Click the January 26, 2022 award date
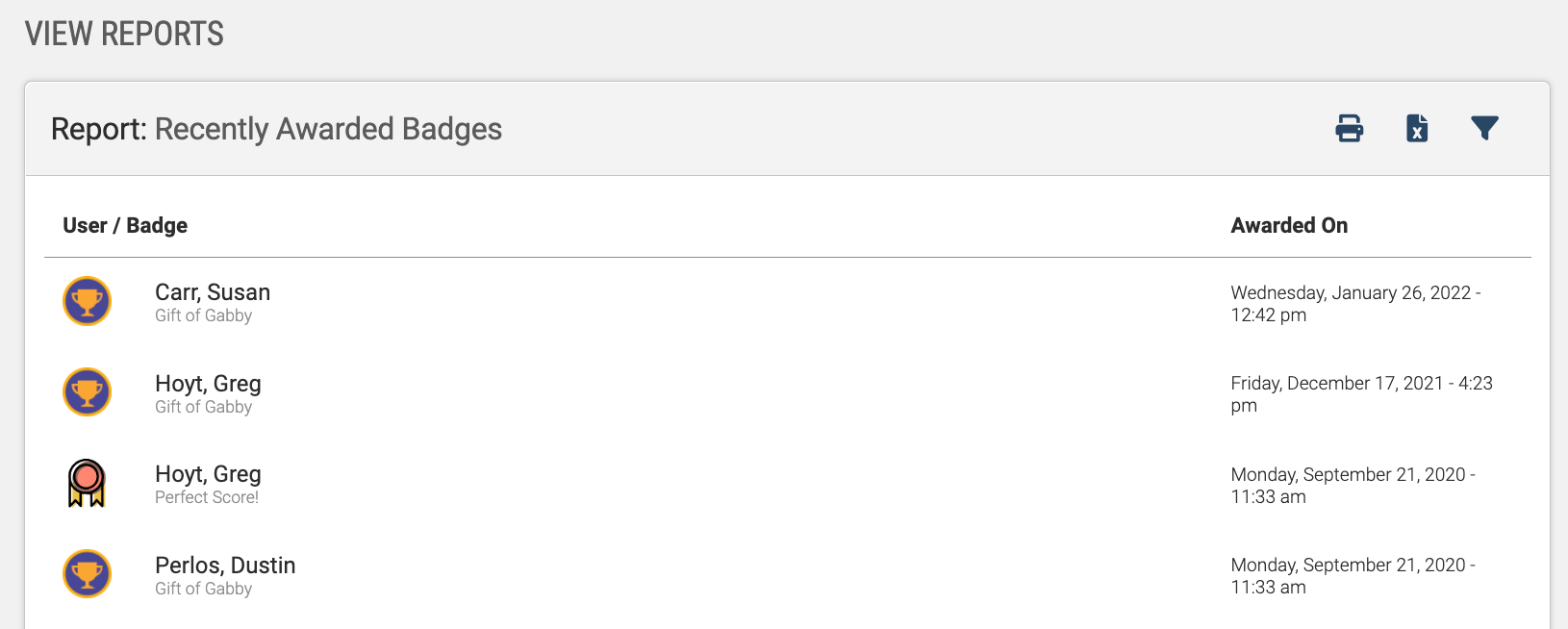 [1355, 304]
